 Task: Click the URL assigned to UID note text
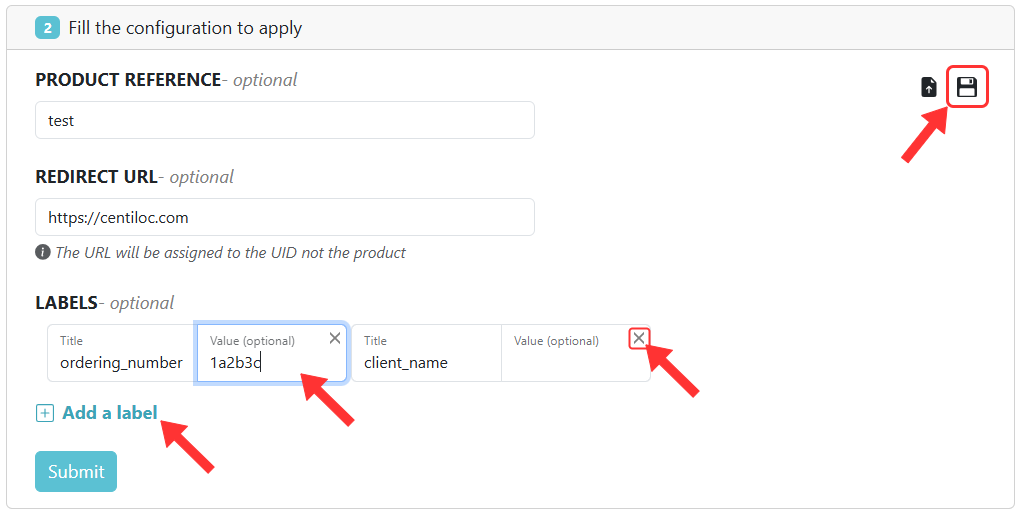[x=230, y=253]
